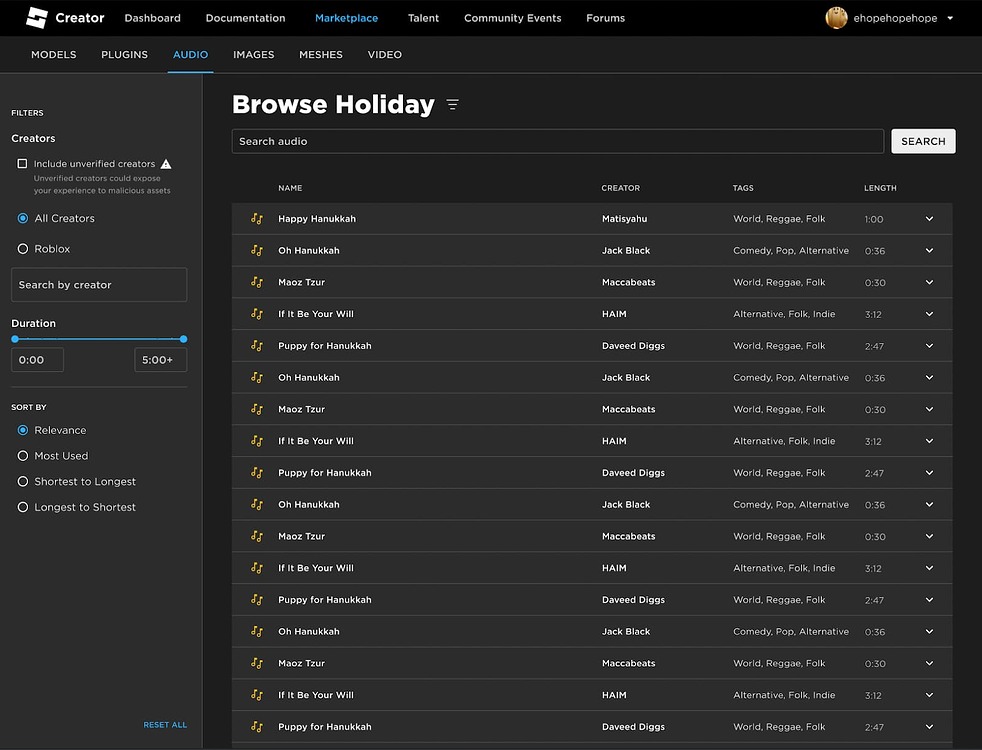982x750 pixels.
Task: Open the filter icon beside Browse Holiday
Action: (452, 105)
